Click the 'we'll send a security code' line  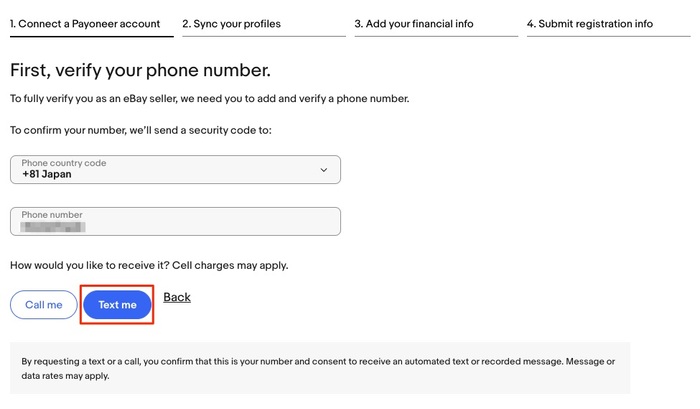click(140, 130)
